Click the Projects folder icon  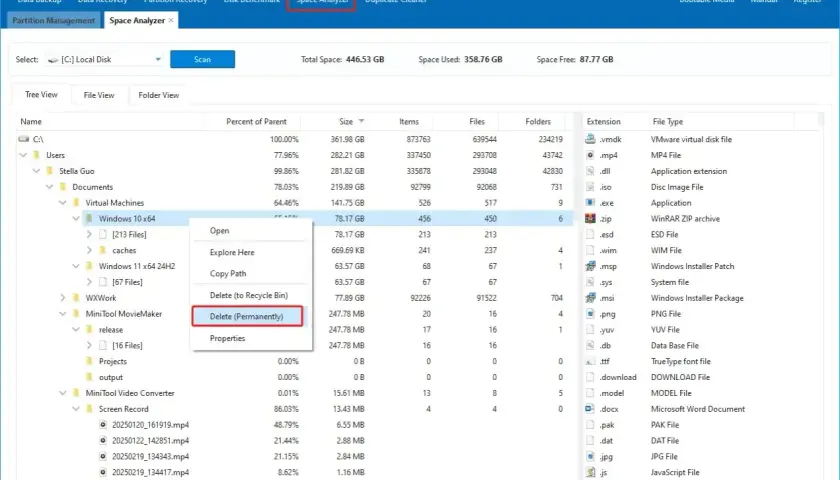point(89,361)
